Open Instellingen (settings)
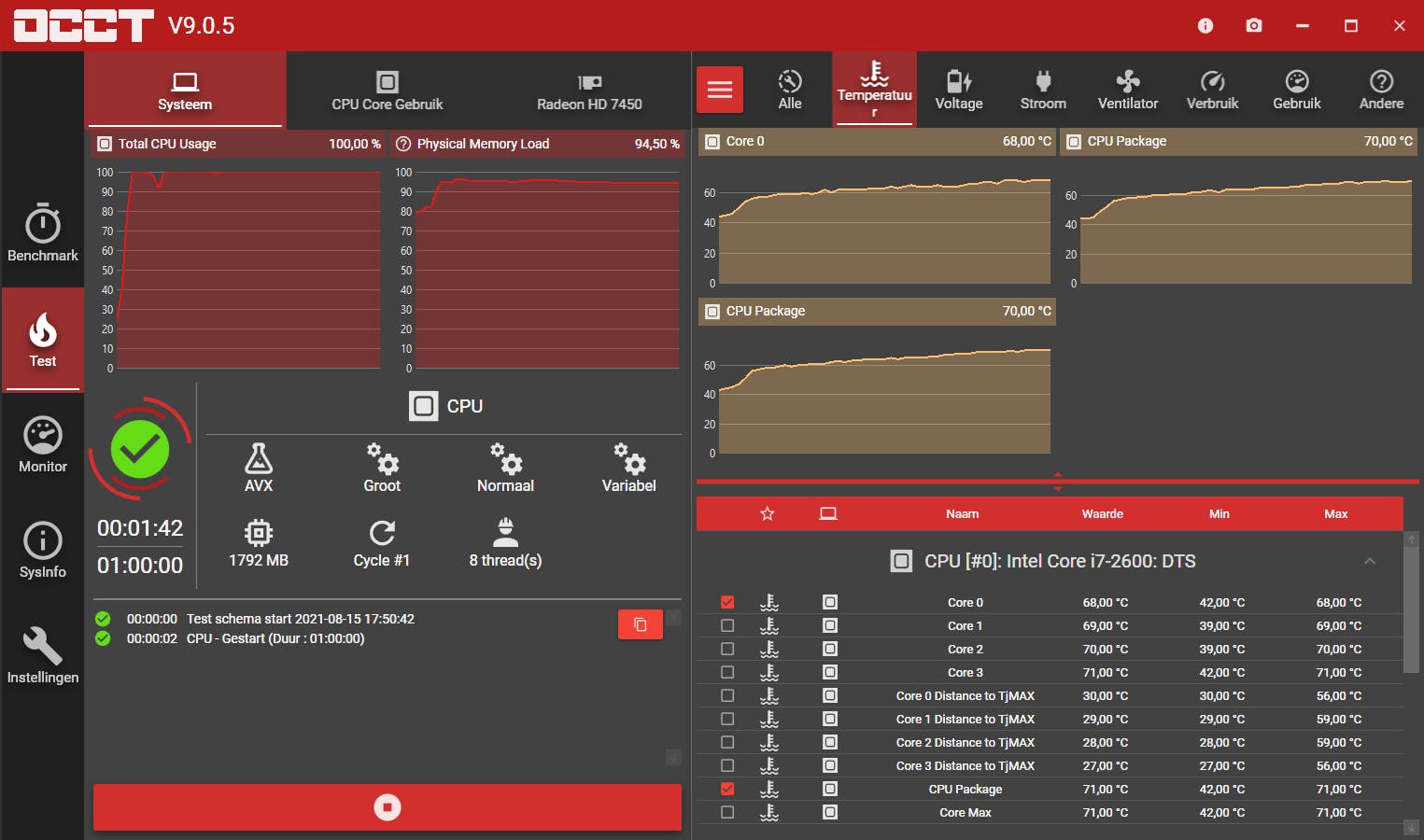The width and height of the screenshot is (1424, 840). [42, 656]
